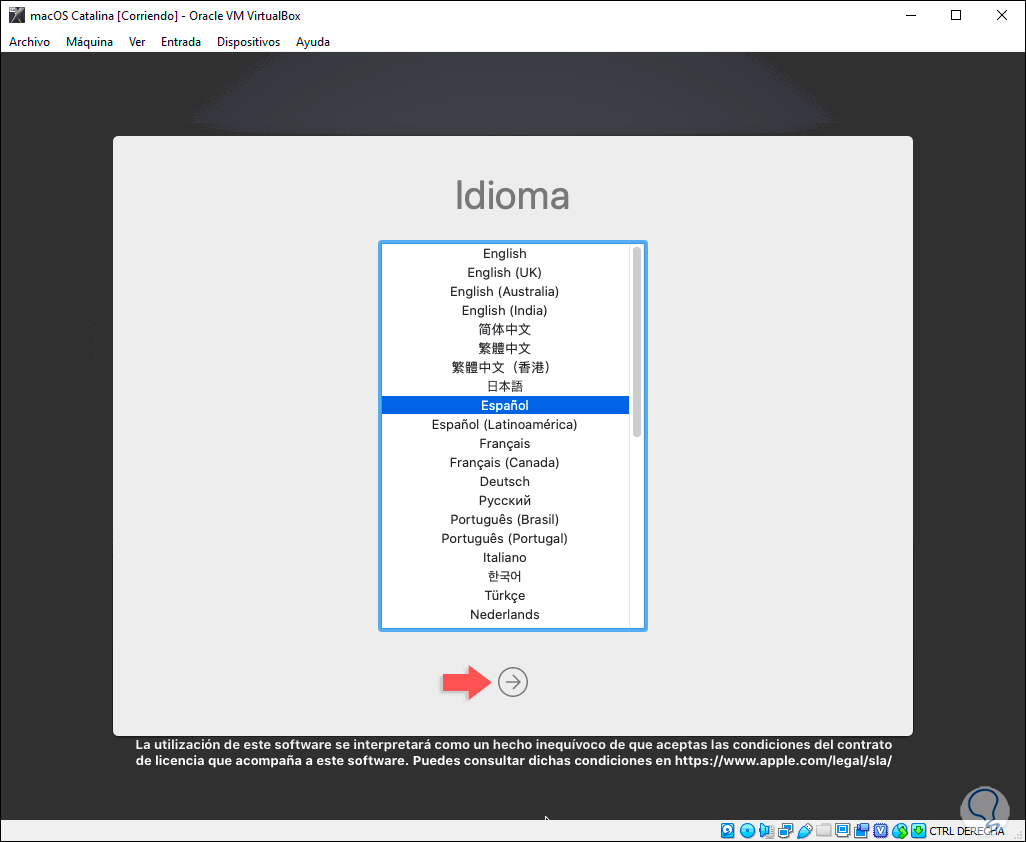Click the audio status icon
The height and width of the screenshot is (842, 1026).
(x=766, y=831)
